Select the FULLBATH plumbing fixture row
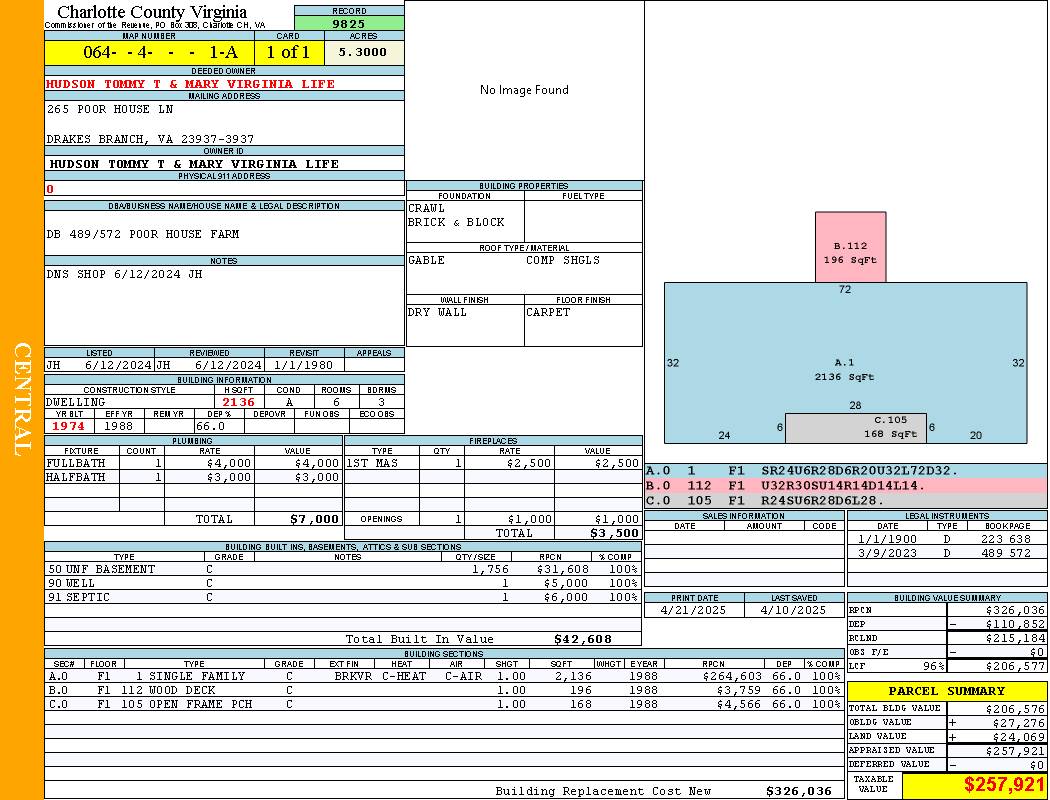1050x800 pixels. (194, 463)
